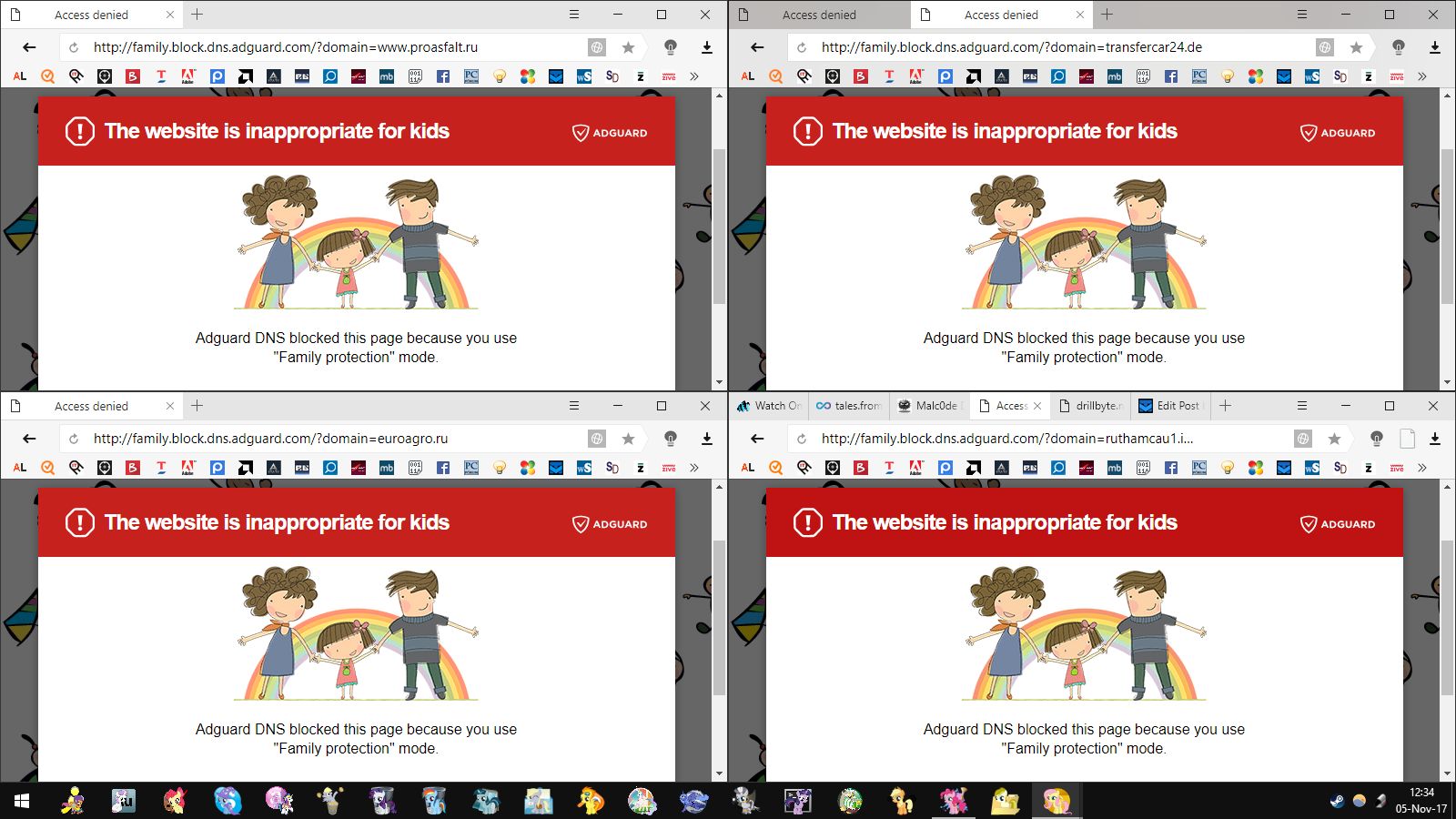This screenshot has height=819, width=1456.
Task: Go back in the euroagro.ru window
Action: pos(29,439)
